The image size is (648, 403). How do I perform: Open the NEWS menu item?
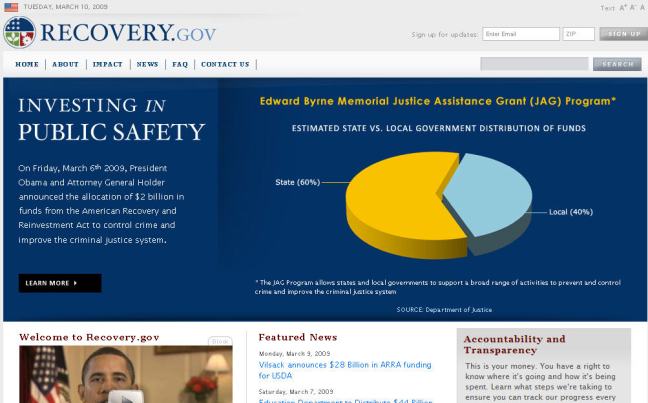point(148,64)
